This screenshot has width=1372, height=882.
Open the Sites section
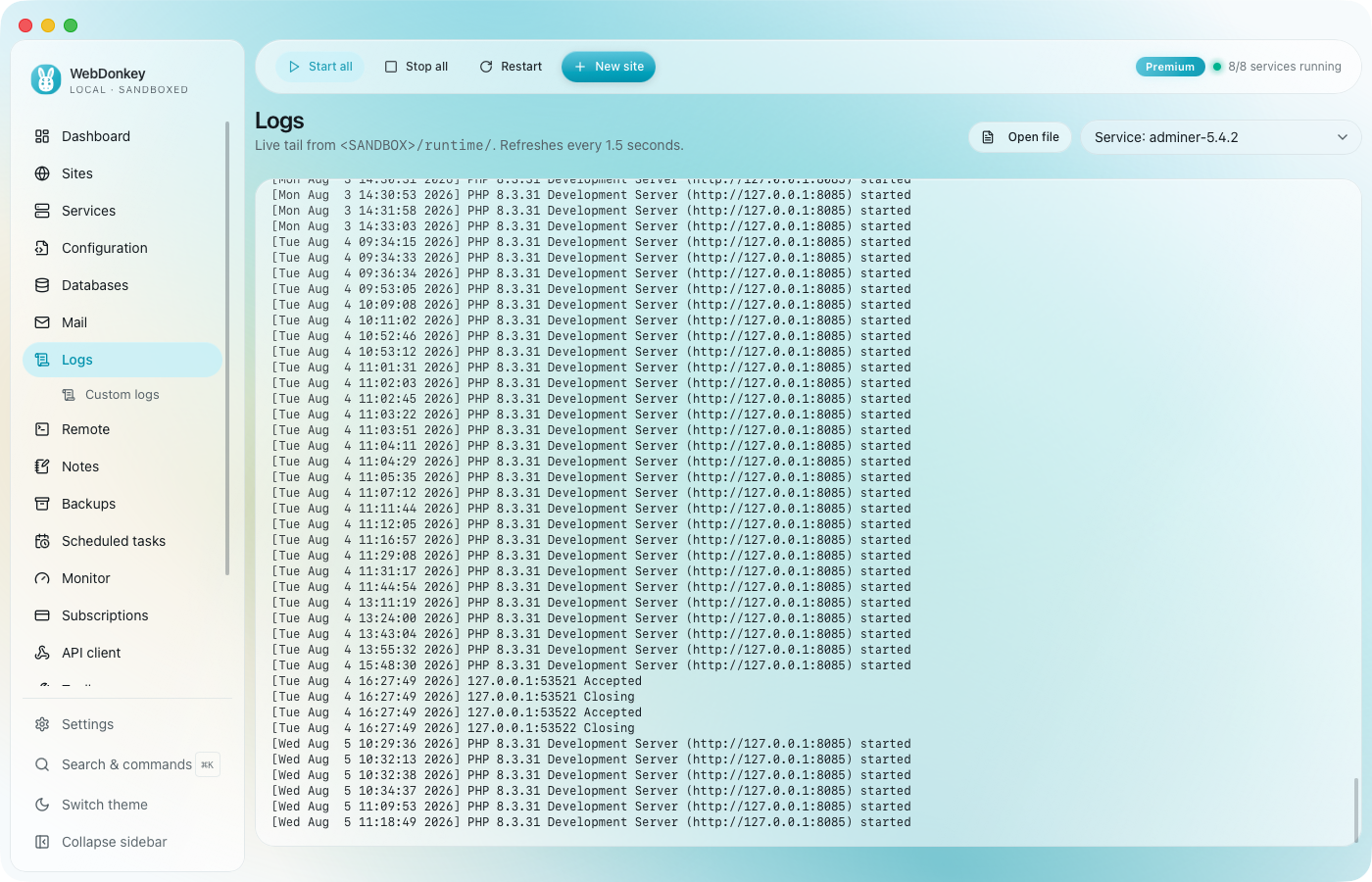coord(123,173)
